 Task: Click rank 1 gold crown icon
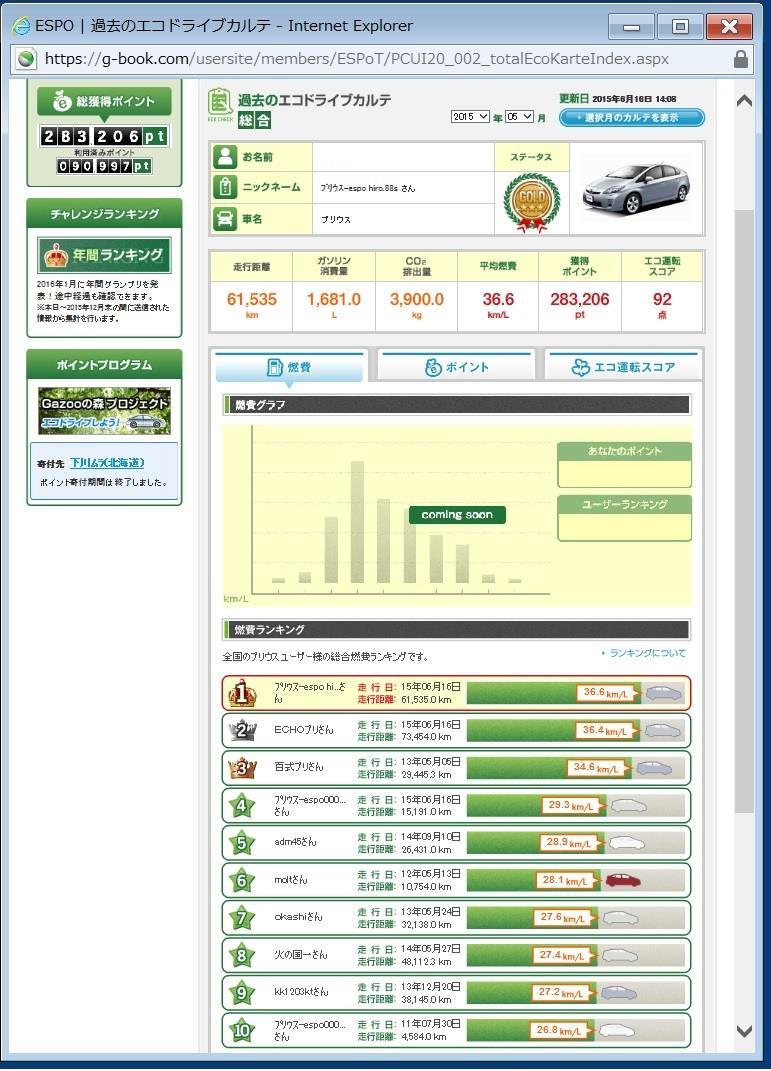point(242,693)
